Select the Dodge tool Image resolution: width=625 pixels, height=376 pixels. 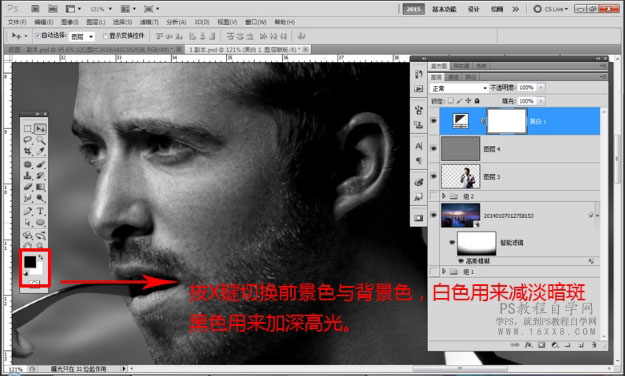40,197
